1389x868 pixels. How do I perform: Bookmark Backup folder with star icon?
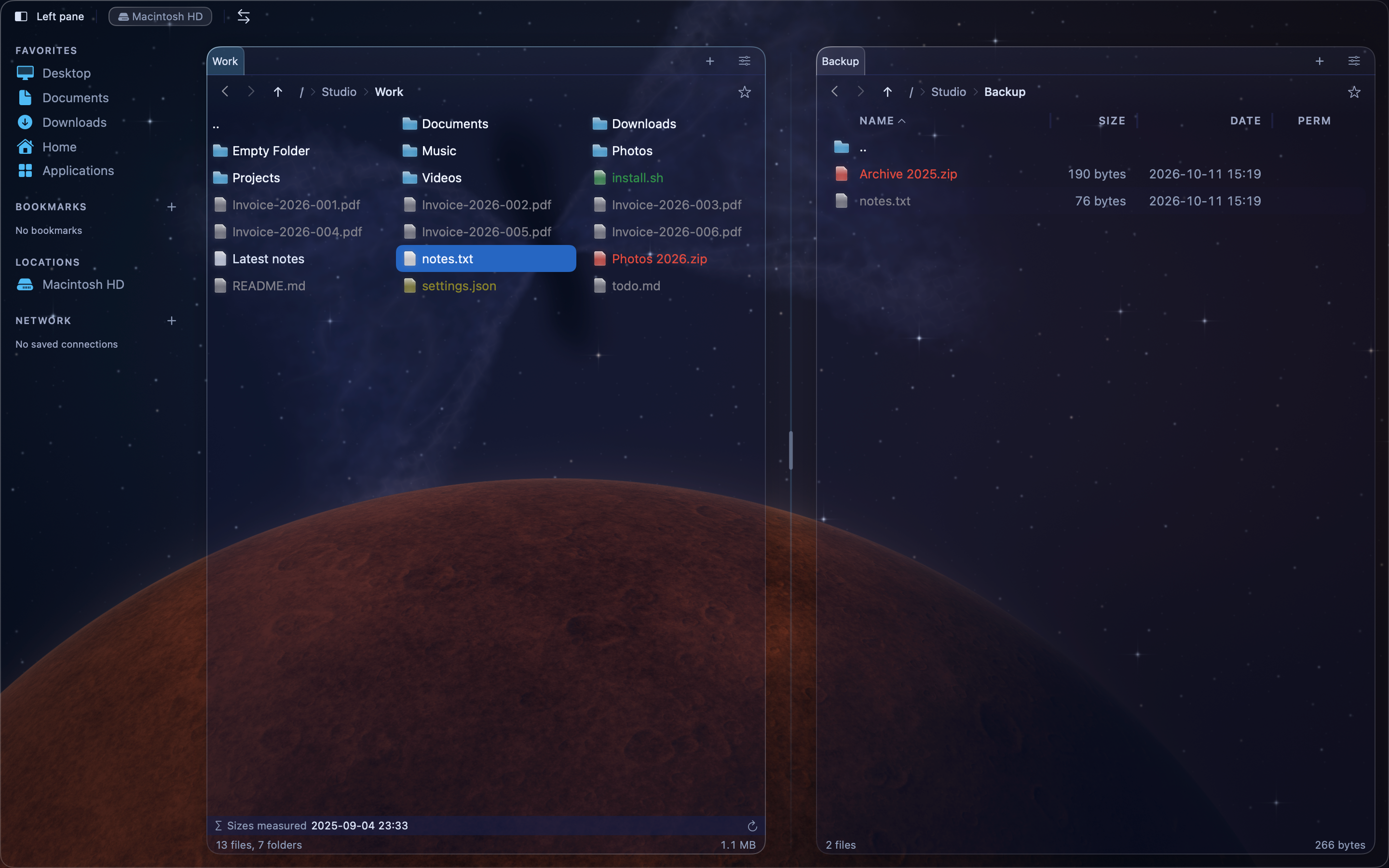pyautogui.click(x=1354, y=92)
